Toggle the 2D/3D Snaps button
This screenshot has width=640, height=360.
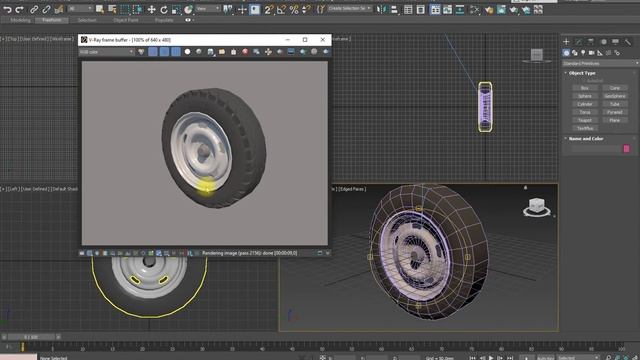tap(268, 9)
